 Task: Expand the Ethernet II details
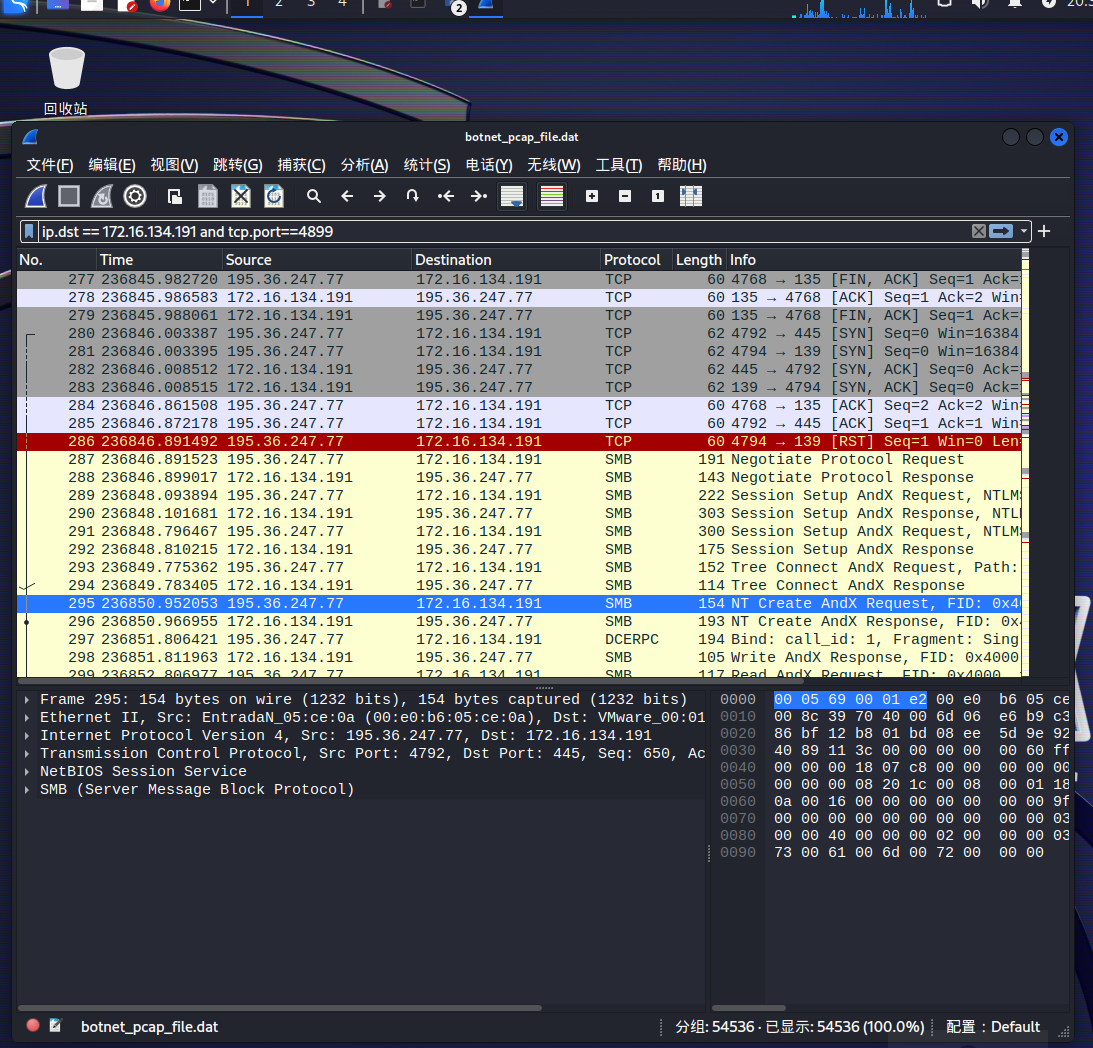26,717
